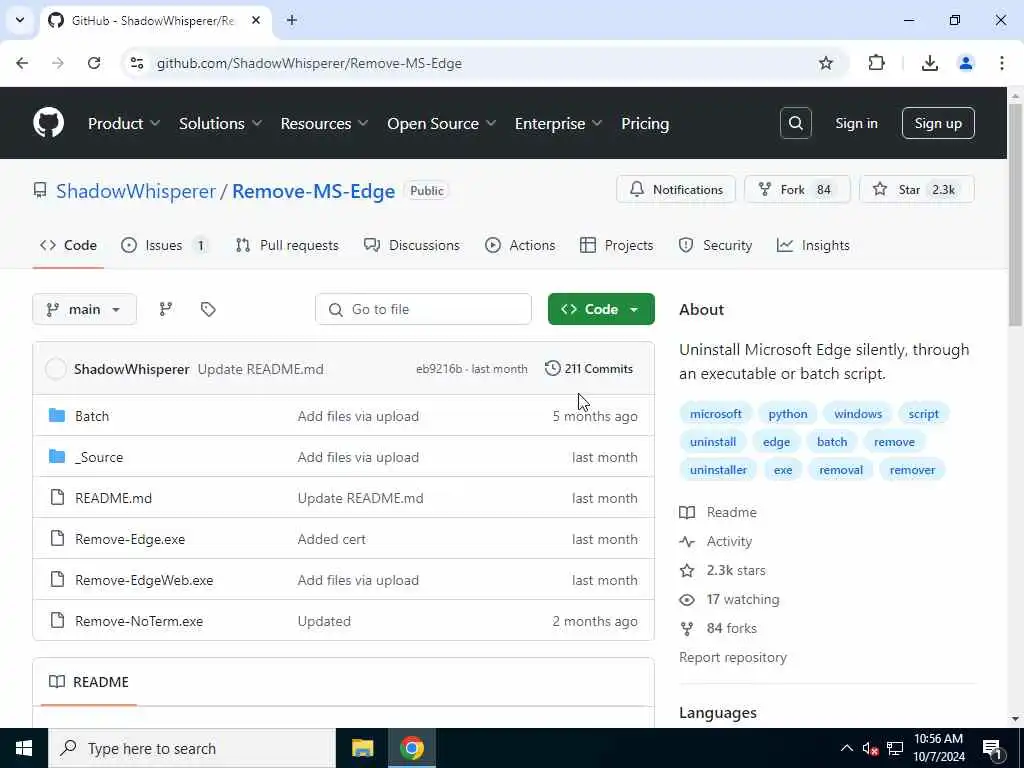Open the Activity link in About
The width and height of the screenshot is (1024, 768).
(729, 541)
